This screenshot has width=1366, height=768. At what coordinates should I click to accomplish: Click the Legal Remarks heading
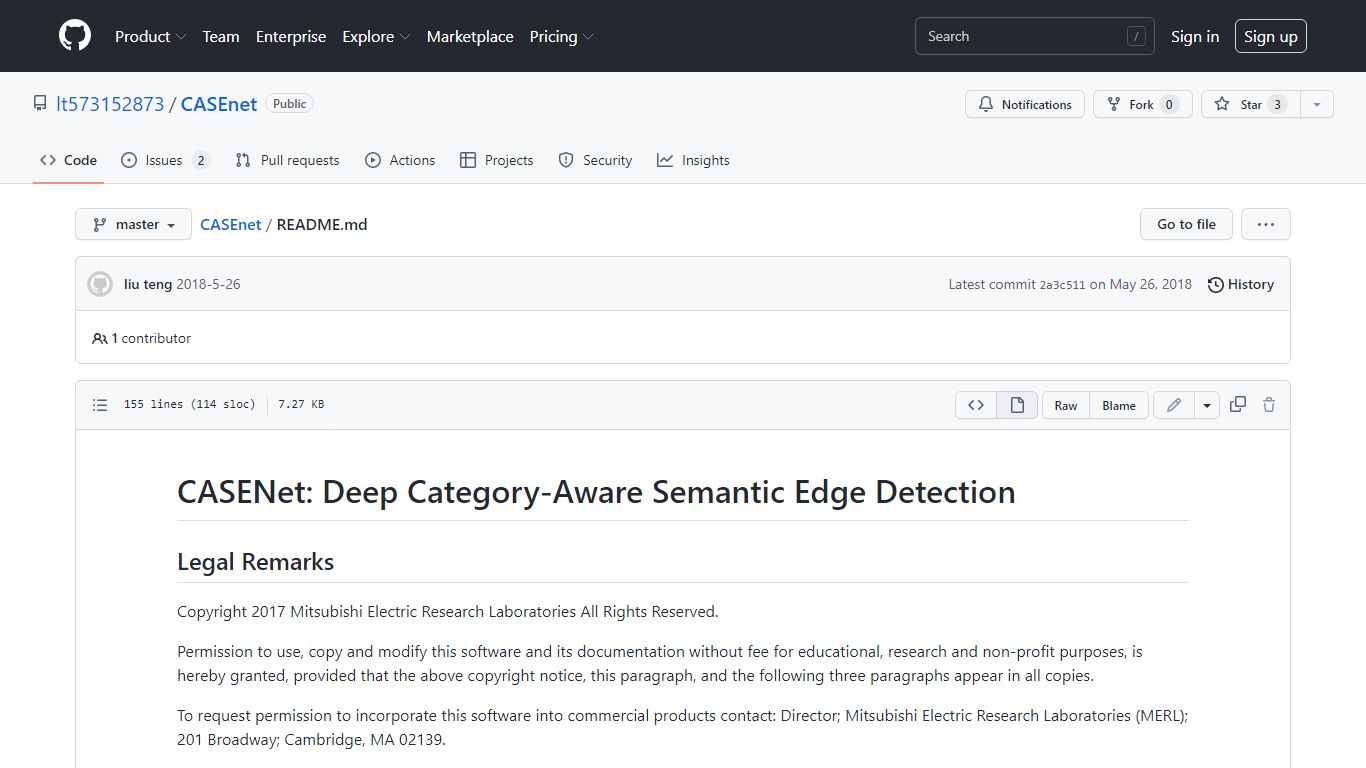point(255,562)
